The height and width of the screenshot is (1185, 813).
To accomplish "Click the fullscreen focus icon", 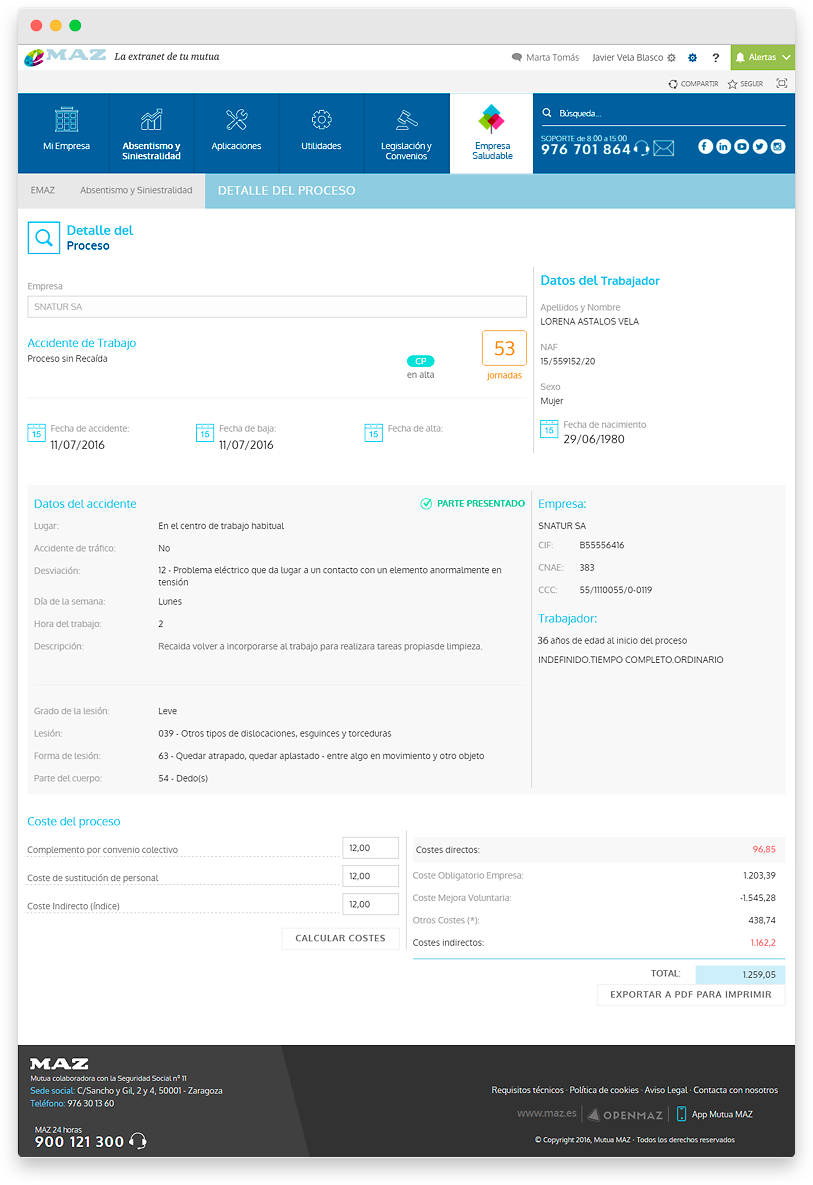I will click(782, 84).
